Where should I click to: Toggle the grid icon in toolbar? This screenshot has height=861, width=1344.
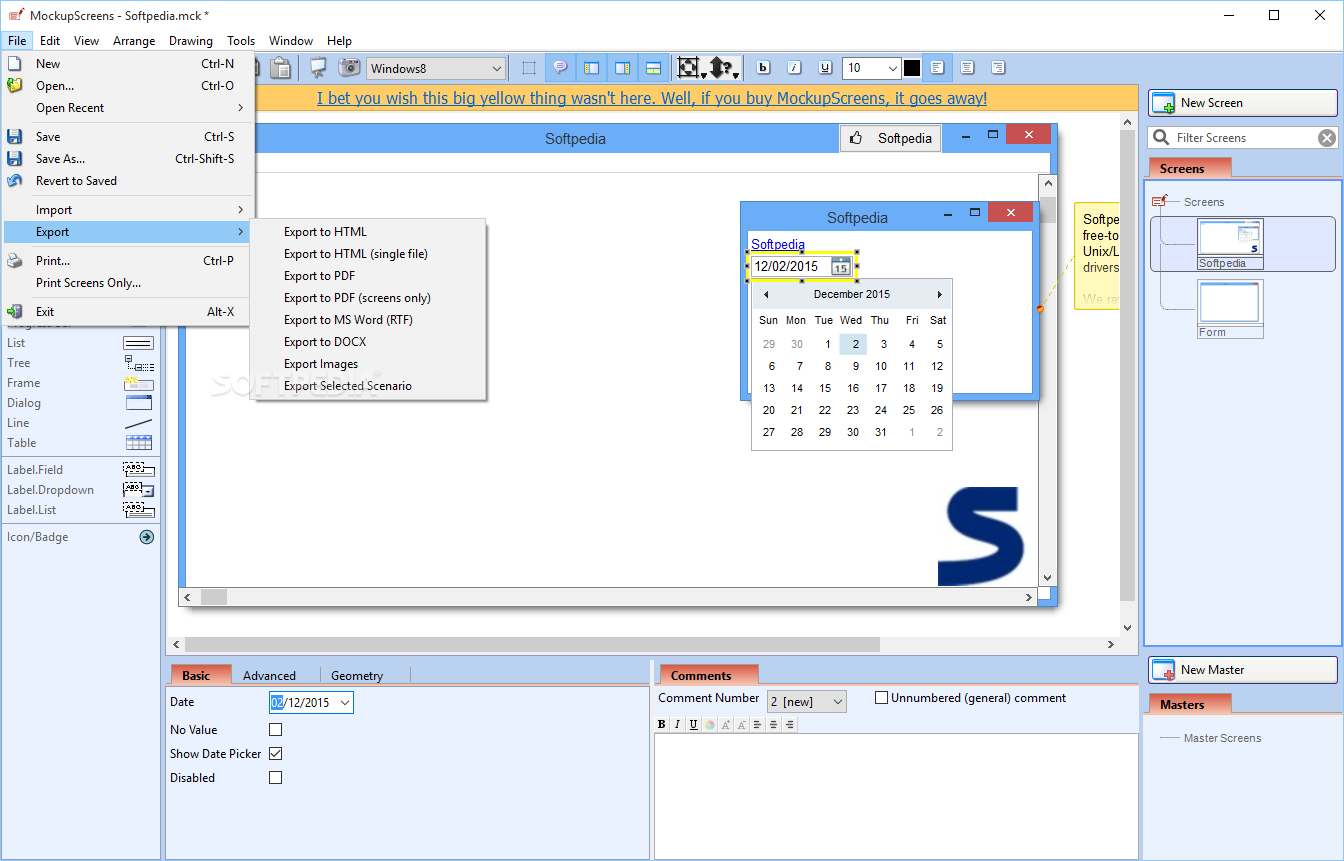529,68
